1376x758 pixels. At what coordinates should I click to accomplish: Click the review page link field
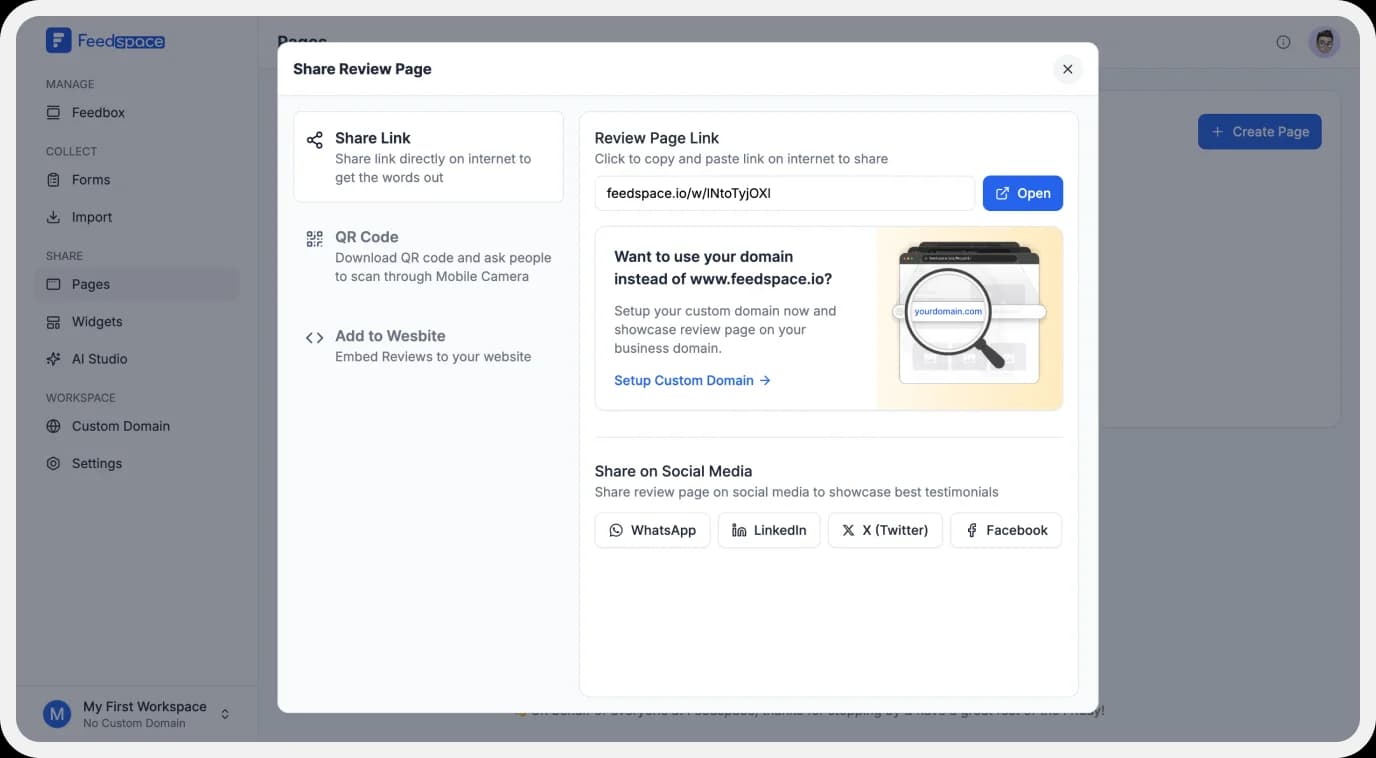coord(784,194)
